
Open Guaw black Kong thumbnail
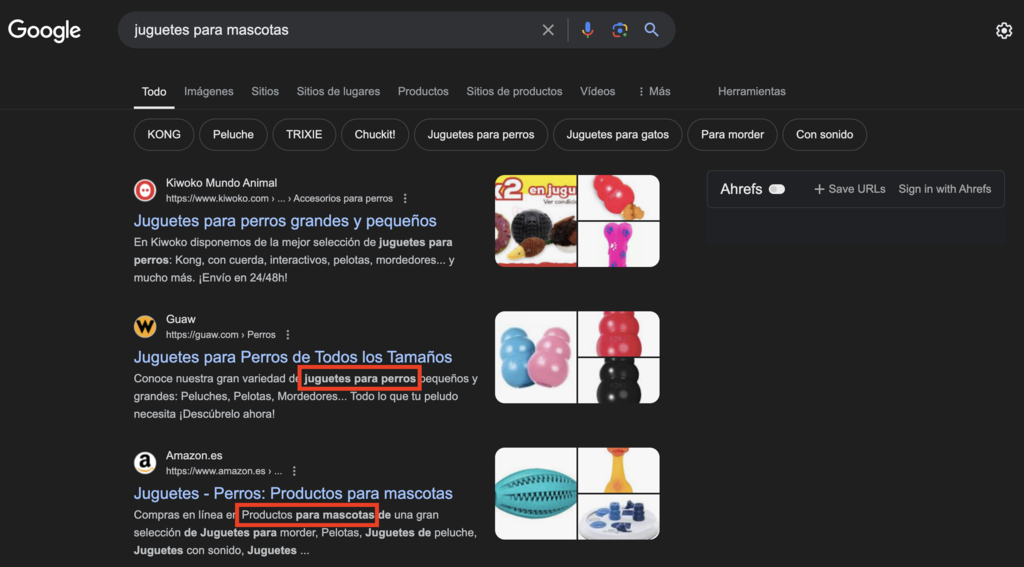(619, 381)
